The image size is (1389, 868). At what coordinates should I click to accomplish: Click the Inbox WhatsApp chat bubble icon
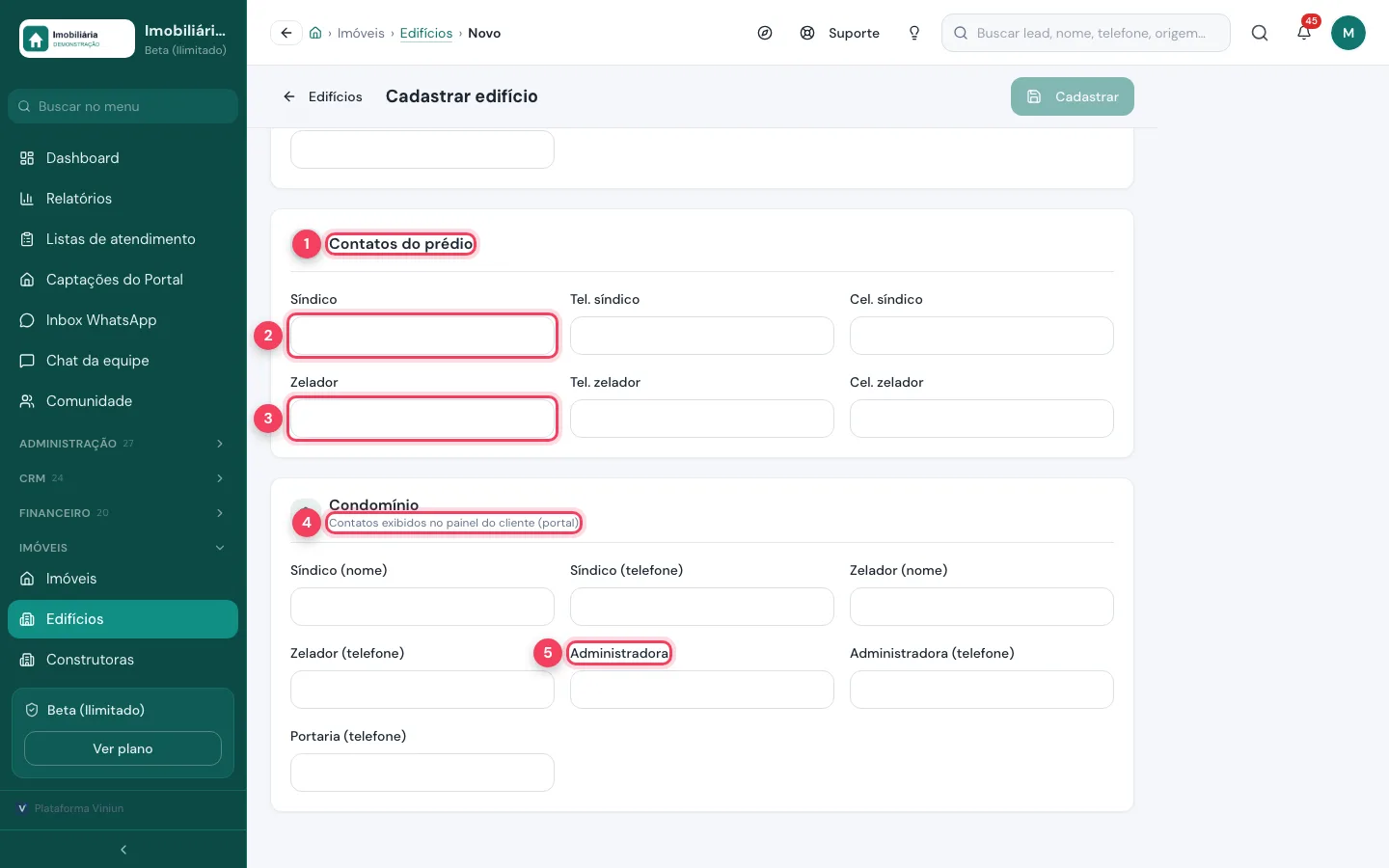(x=27, y=320)
